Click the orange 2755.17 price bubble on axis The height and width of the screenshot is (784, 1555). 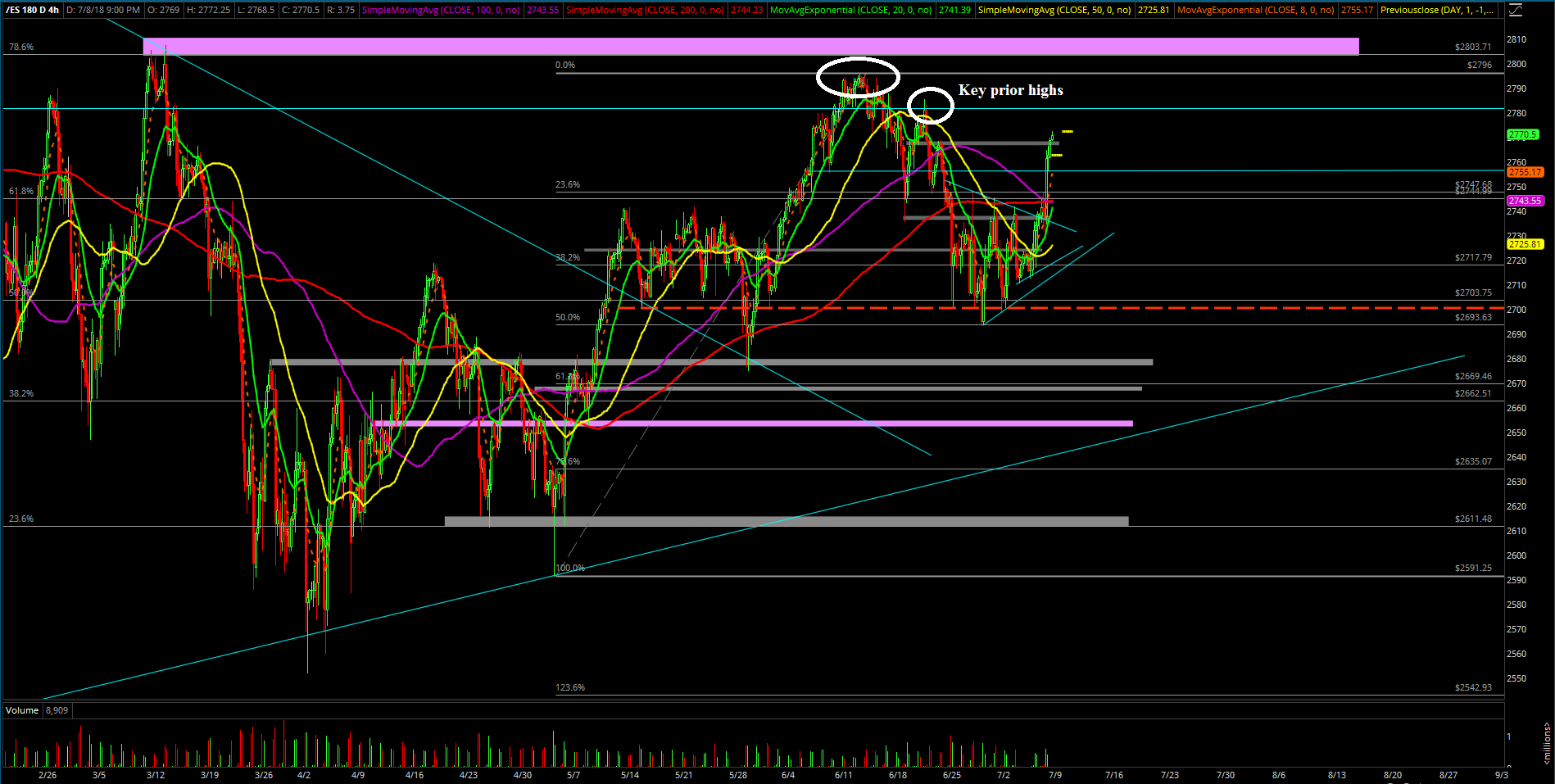[1525, 172]
